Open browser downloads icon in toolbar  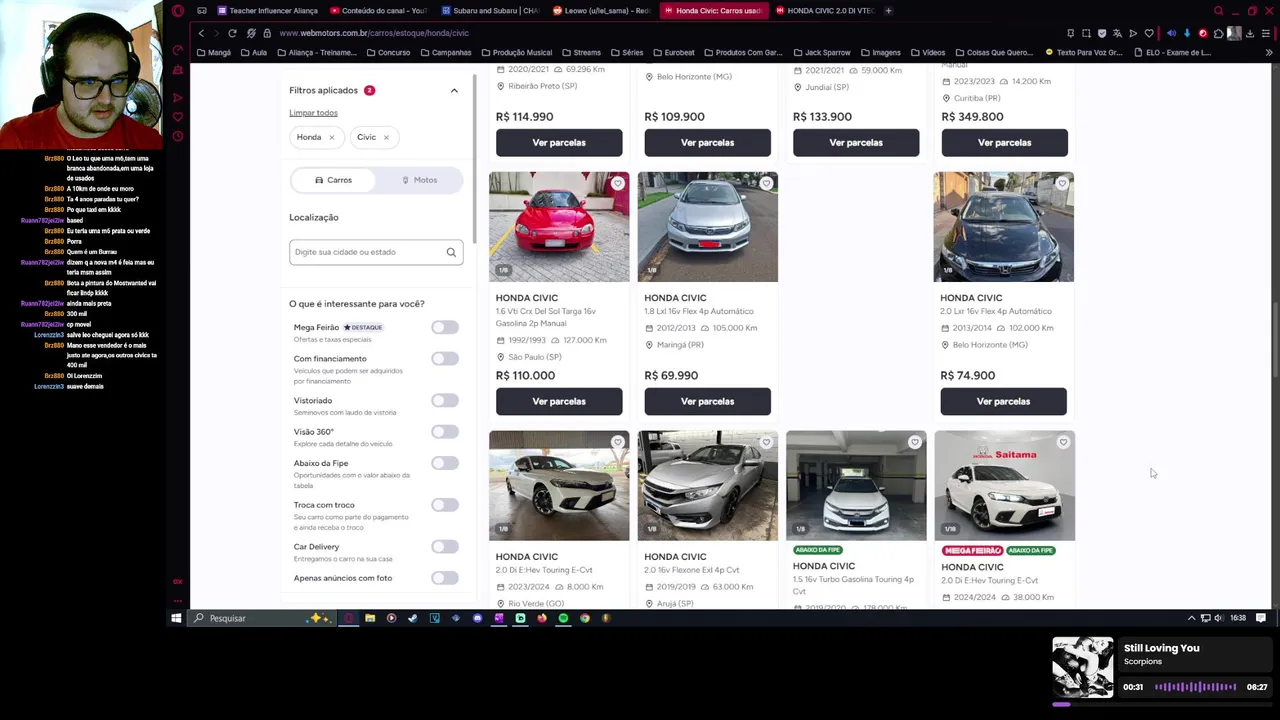(1250, 33)
